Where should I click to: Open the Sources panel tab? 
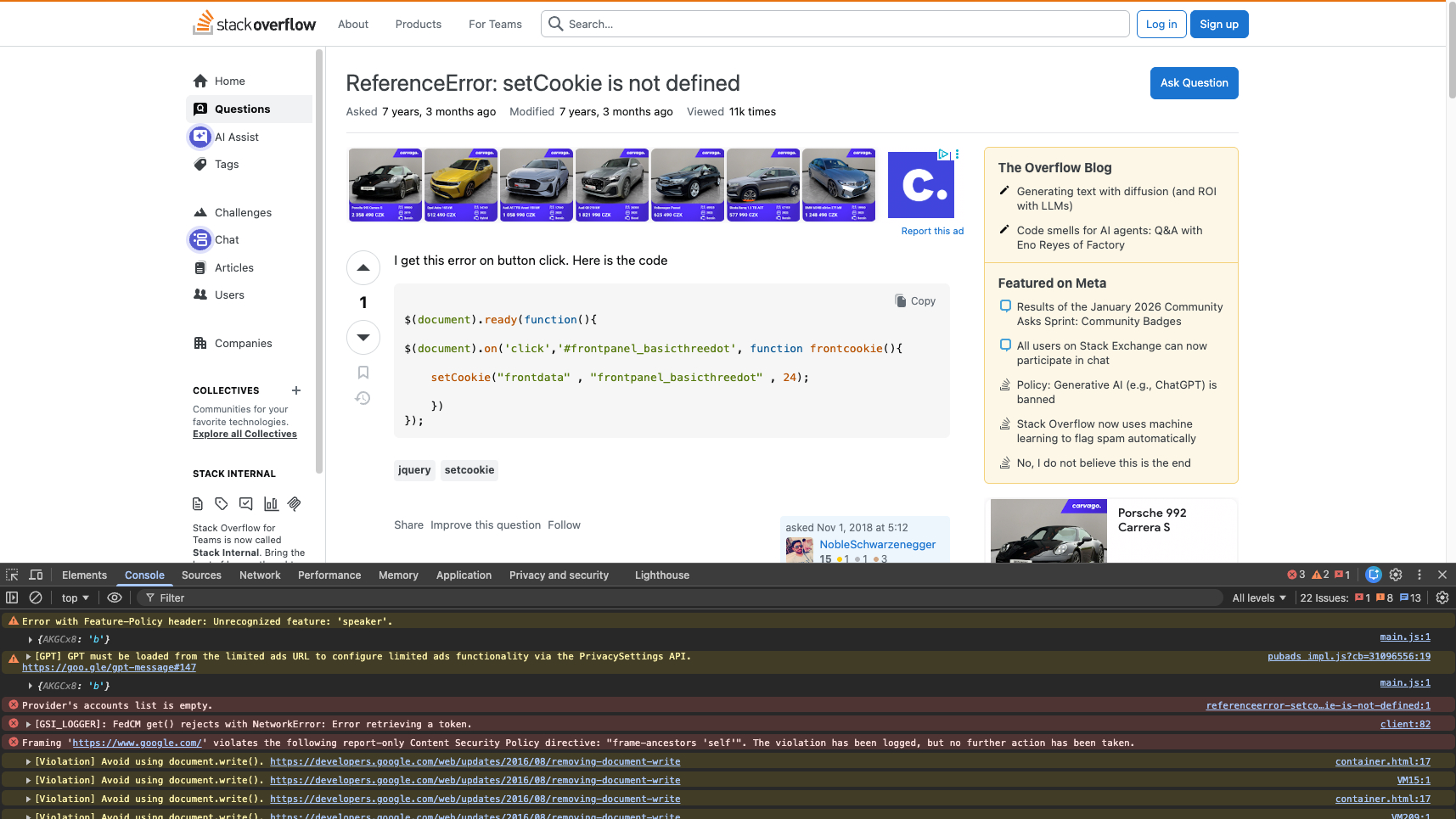click(201, 575)
